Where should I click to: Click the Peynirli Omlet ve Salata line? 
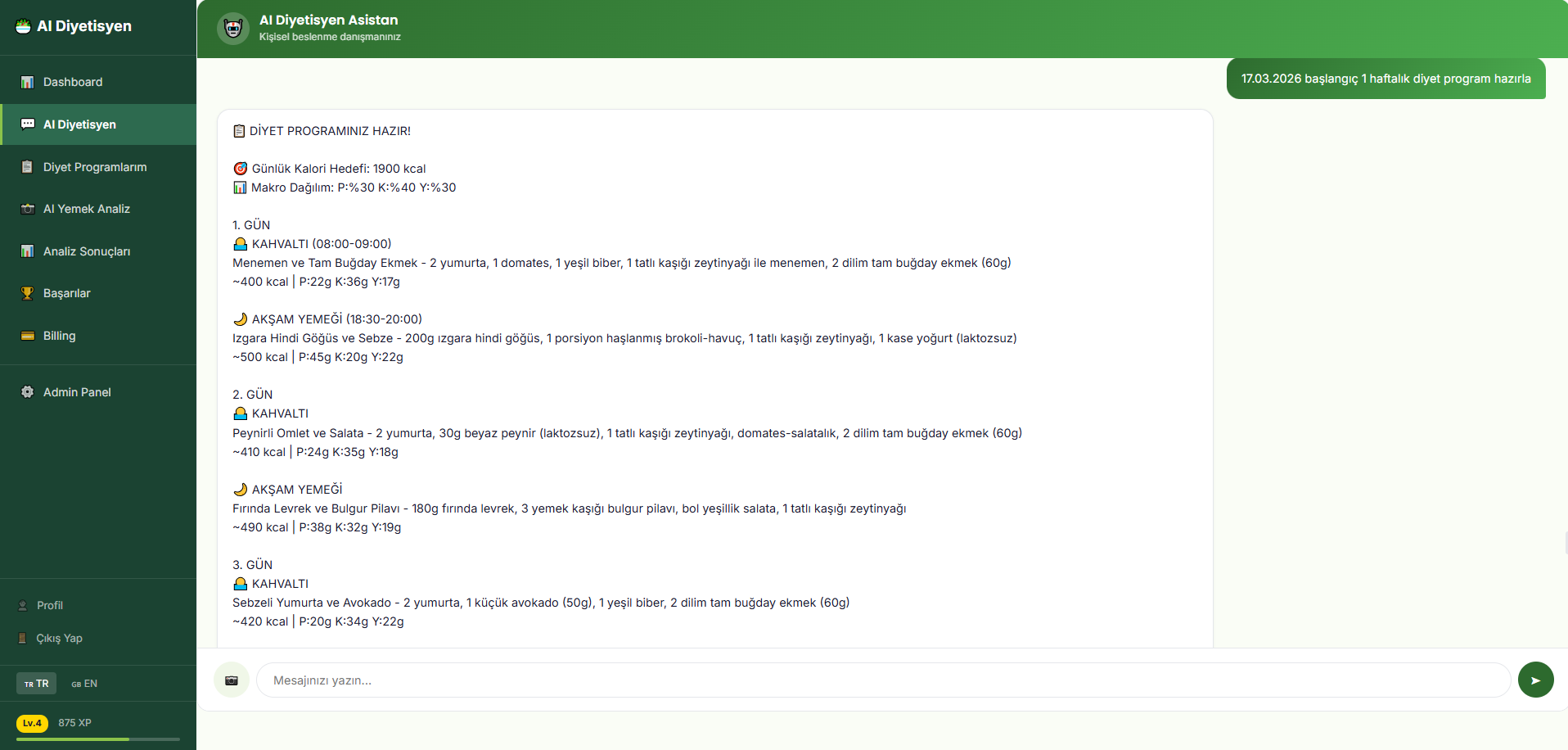click(x=627, y=433)
